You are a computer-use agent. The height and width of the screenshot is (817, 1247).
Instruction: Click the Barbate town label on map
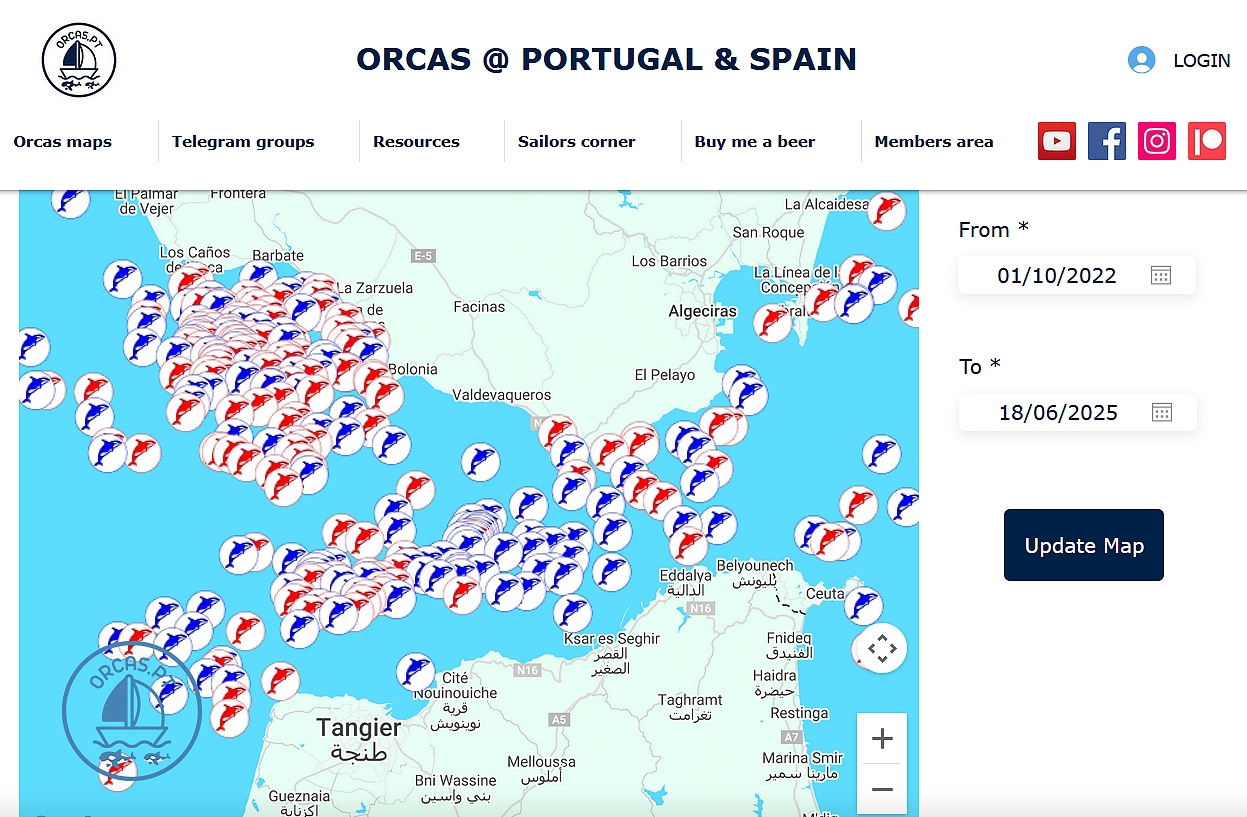tap(278, 255)
